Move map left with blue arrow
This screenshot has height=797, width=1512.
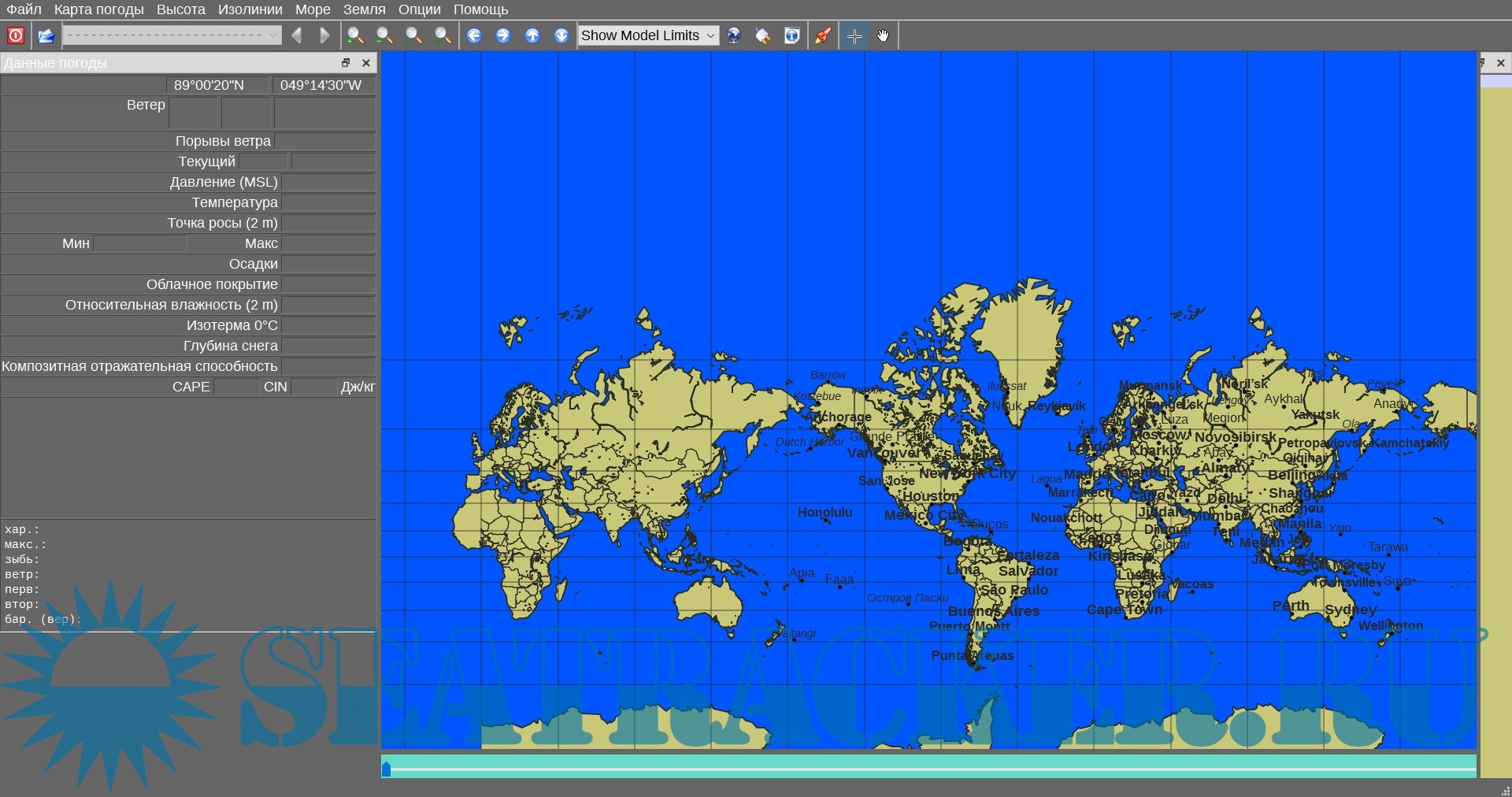click(474, 35)
